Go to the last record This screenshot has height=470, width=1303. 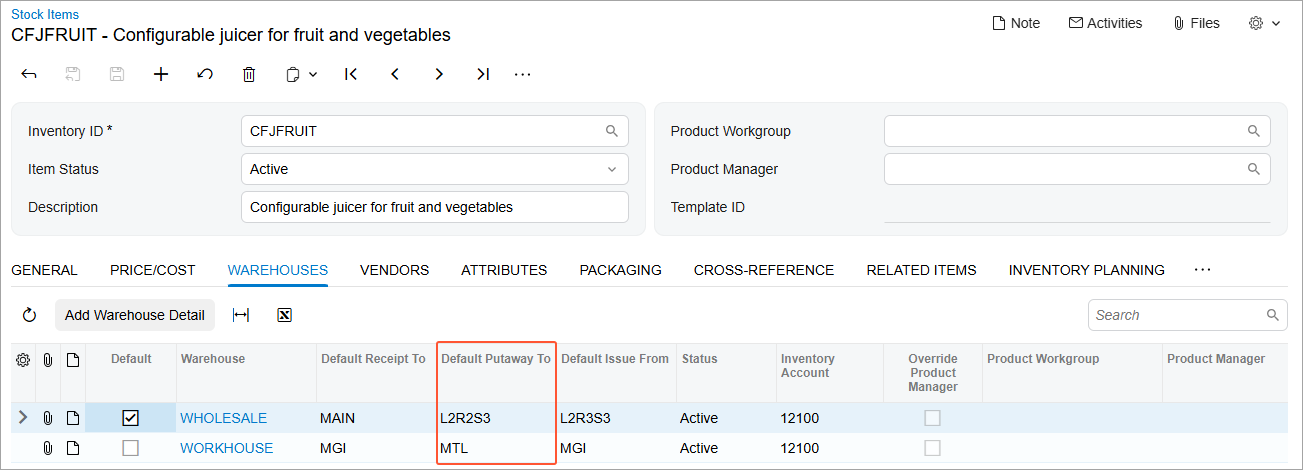coord(483,74)
